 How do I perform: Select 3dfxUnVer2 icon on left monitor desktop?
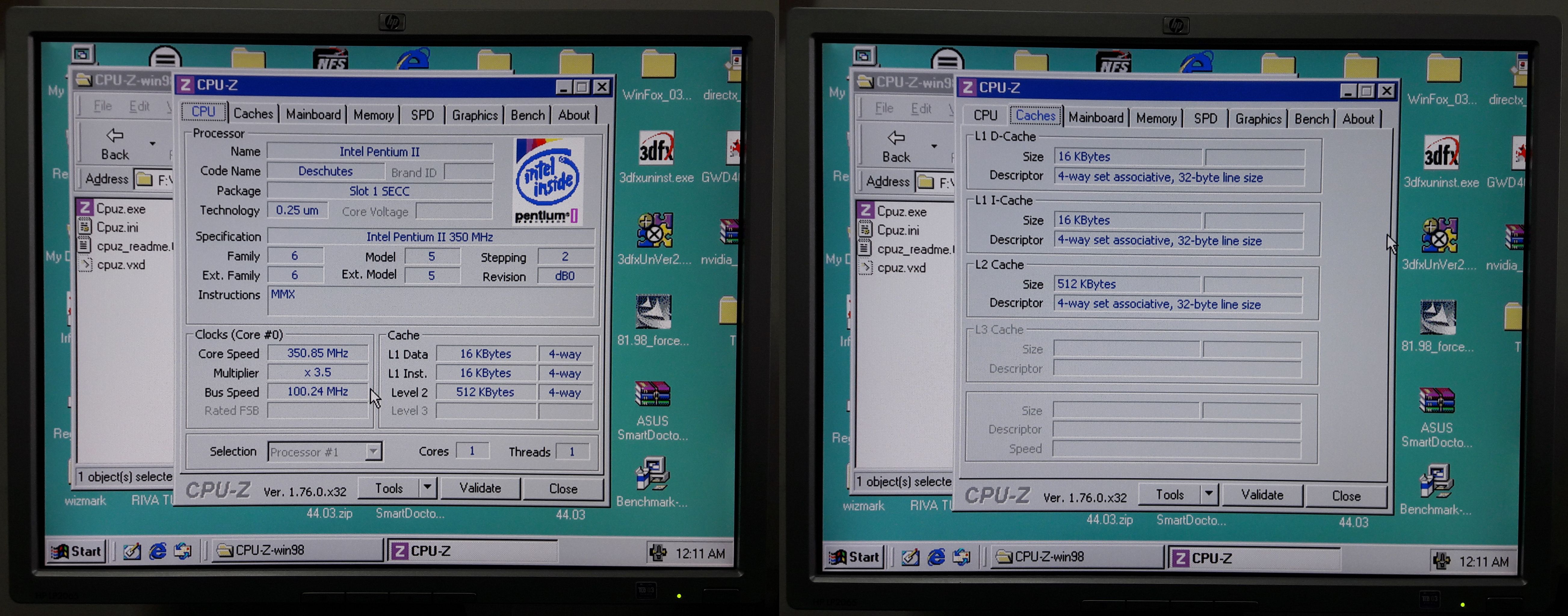pyautogui.click(x=655, y=230)
